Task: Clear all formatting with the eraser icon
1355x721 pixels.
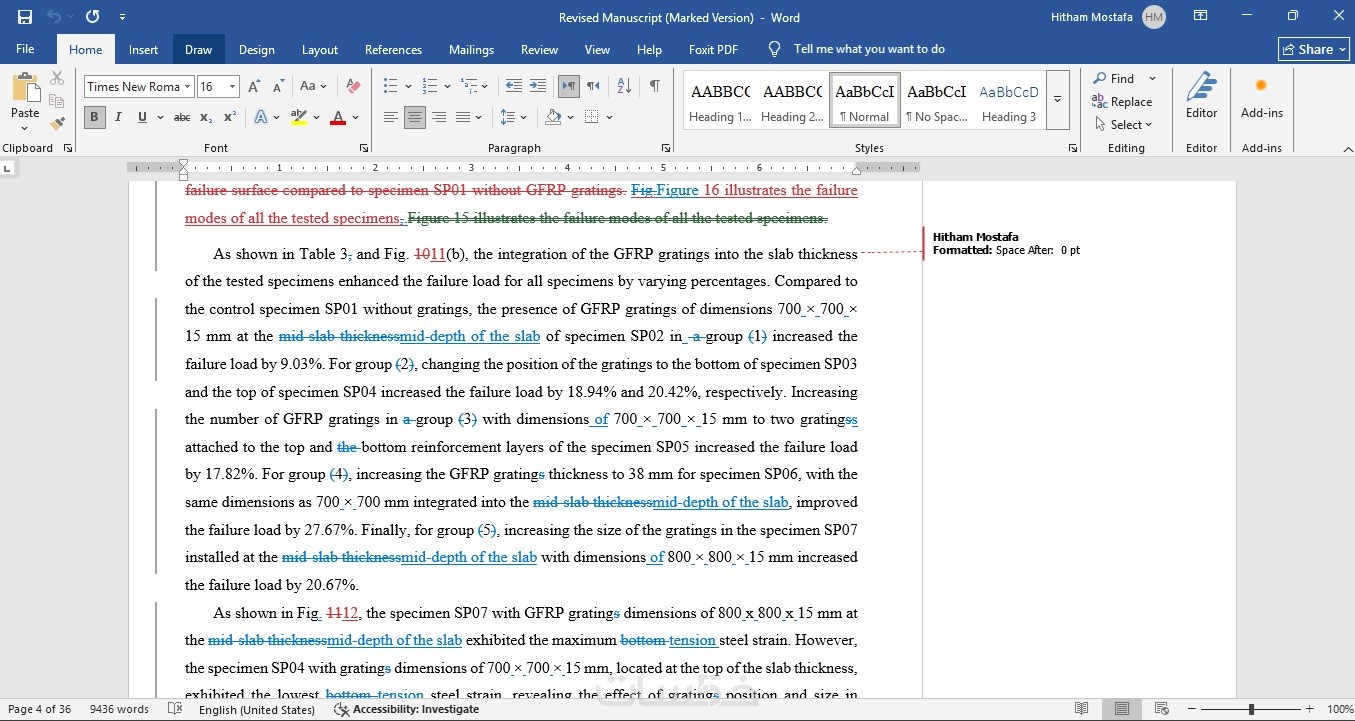Action: (x=353, y=87)
